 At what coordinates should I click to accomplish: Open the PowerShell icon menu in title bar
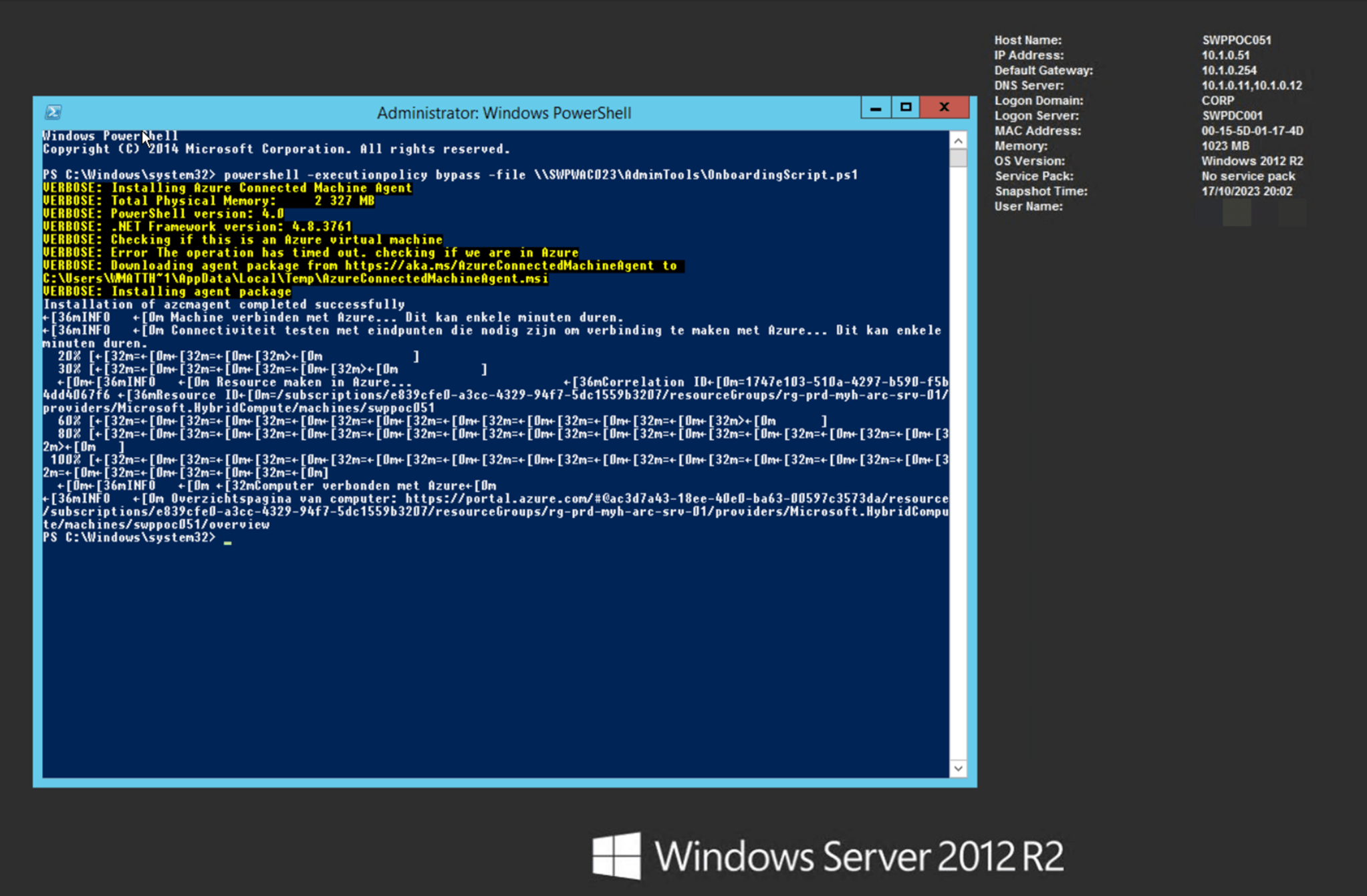(x=53, y=112)
